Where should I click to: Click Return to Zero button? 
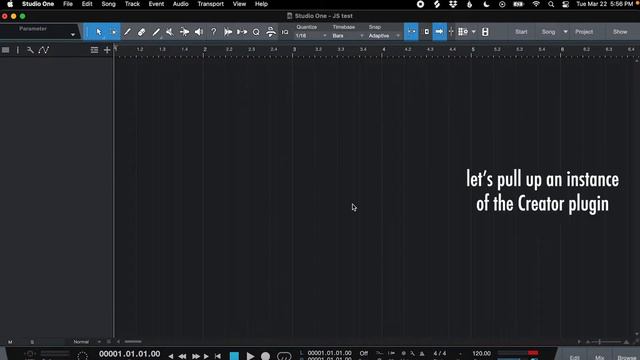click(x=218, y=356)
